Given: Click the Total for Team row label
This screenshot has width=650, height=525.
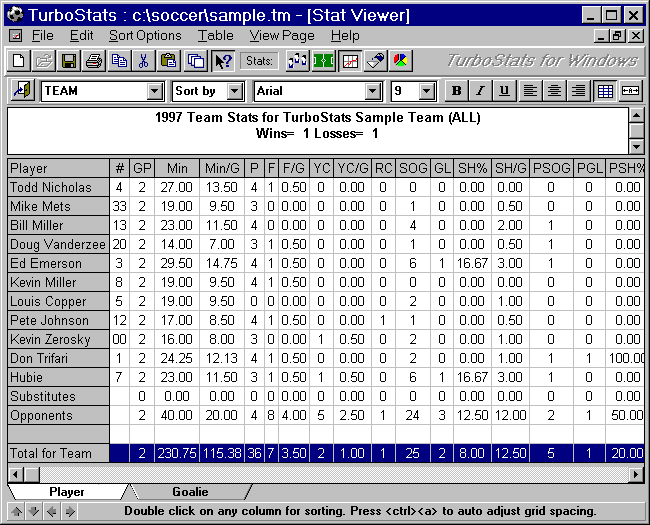Looking at the screenshot, I should 58,453.
